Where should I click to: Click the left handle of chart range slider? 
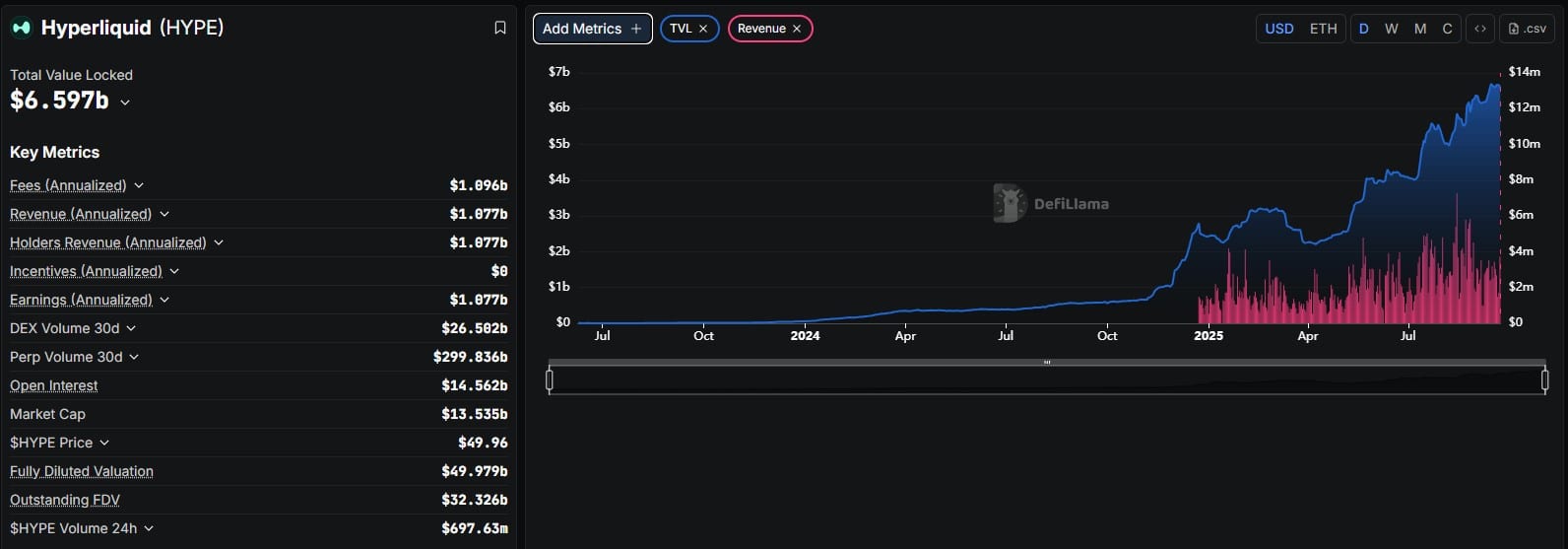pyautogui.click(x=550, y=379)
